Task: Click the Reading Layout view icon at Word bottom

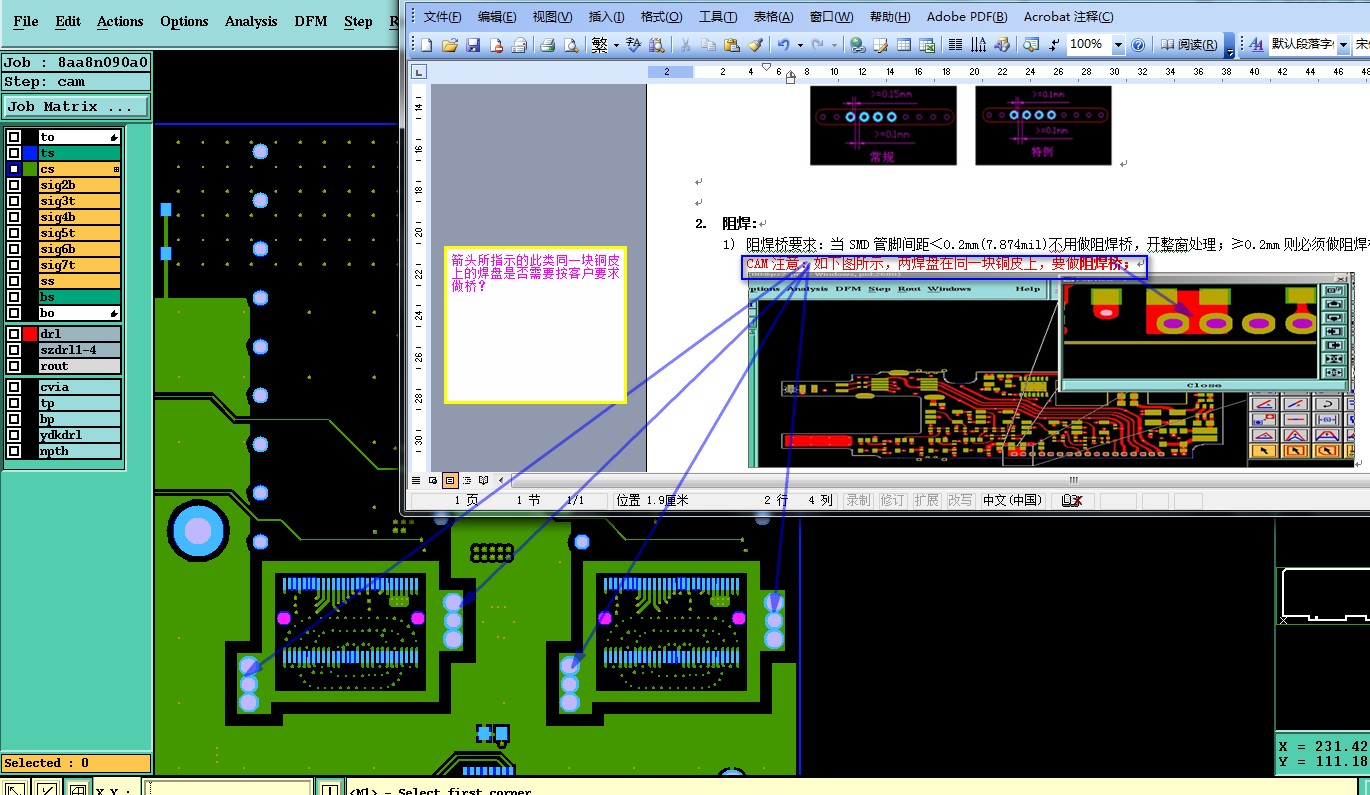Action: click(483, 481)
